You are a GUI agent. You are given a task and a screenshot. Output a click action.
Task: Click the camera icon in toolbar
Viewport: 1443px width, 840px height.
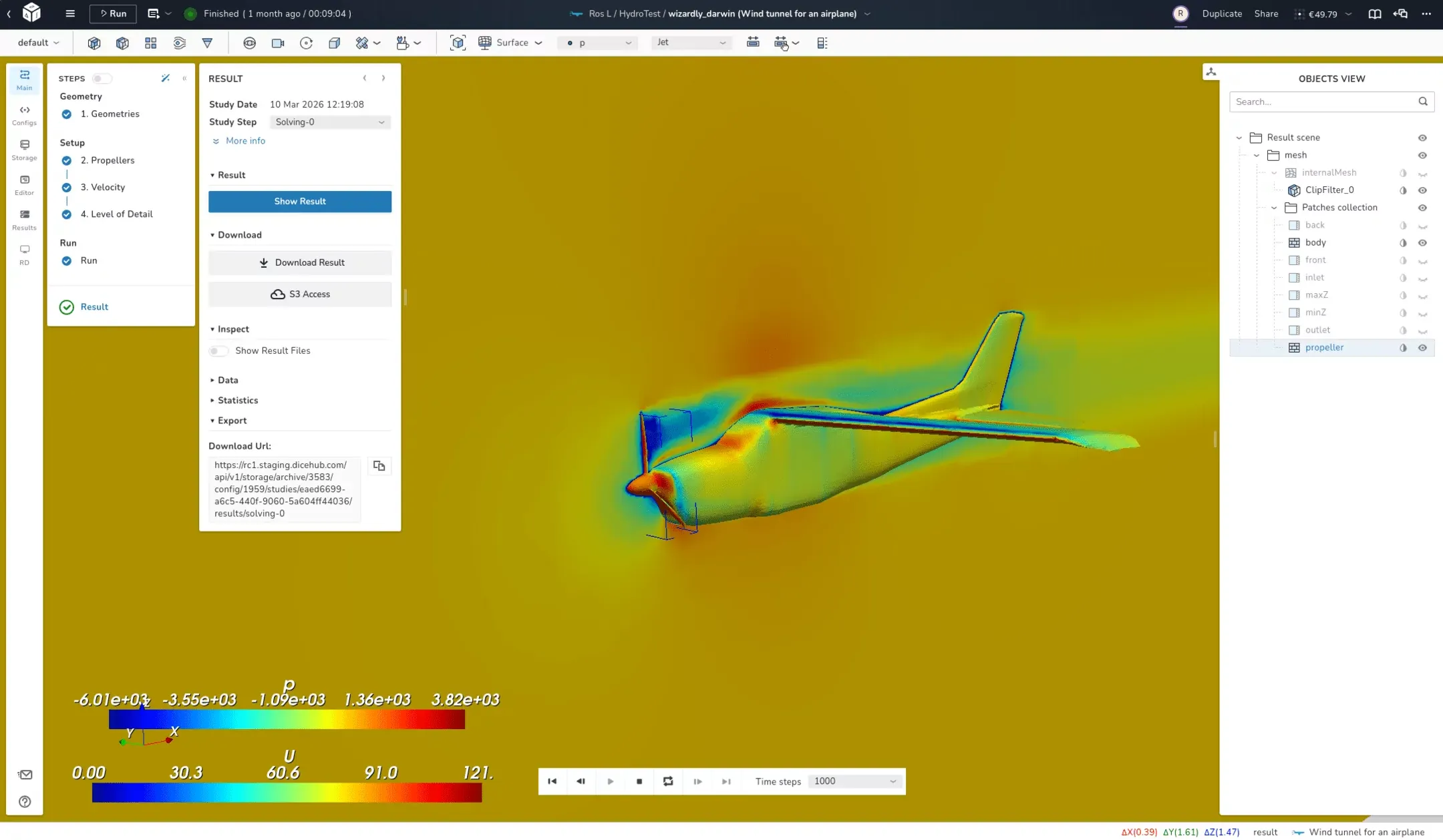tap(278, 43)
